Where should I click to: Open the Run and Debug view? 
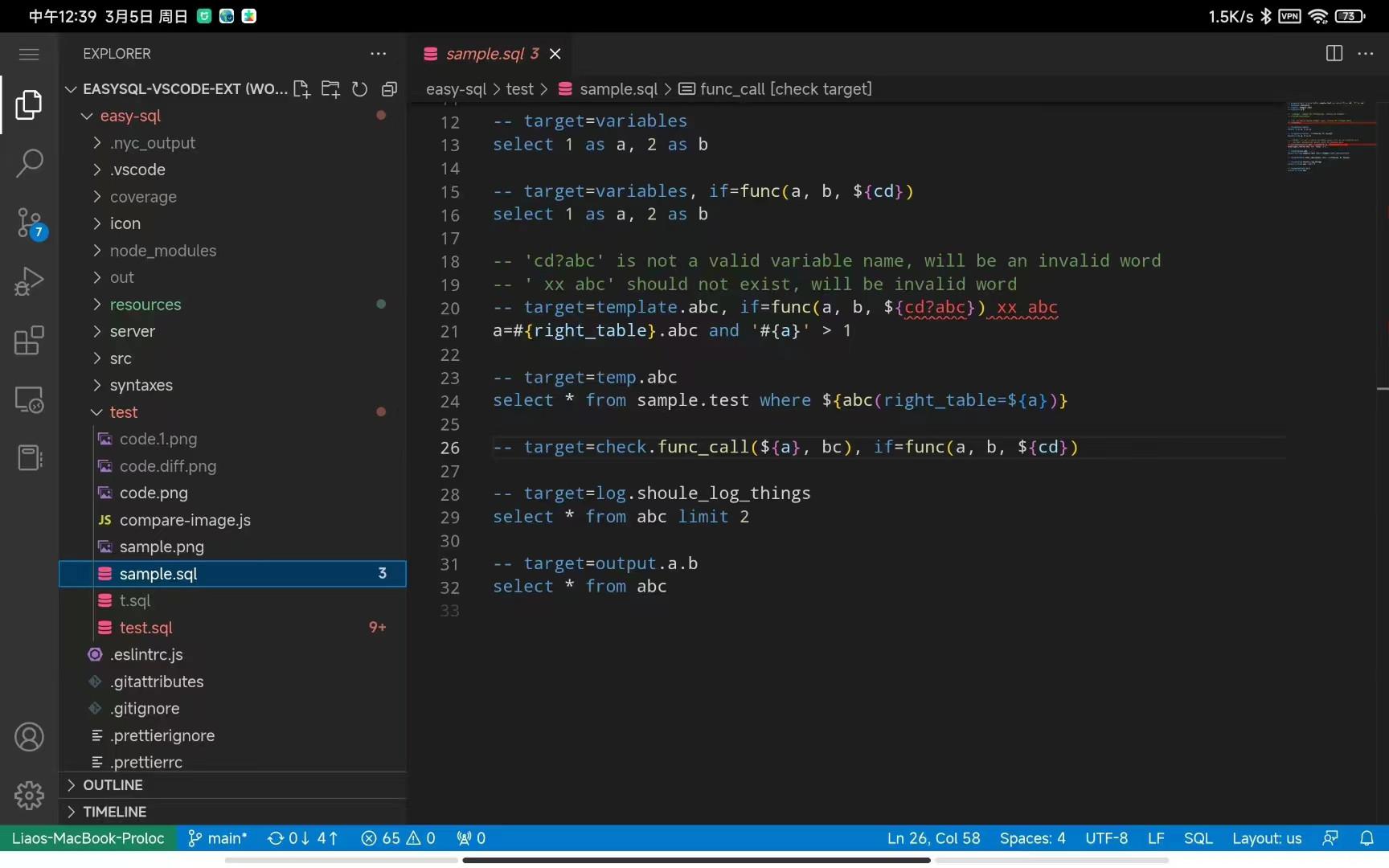point(29,280)
